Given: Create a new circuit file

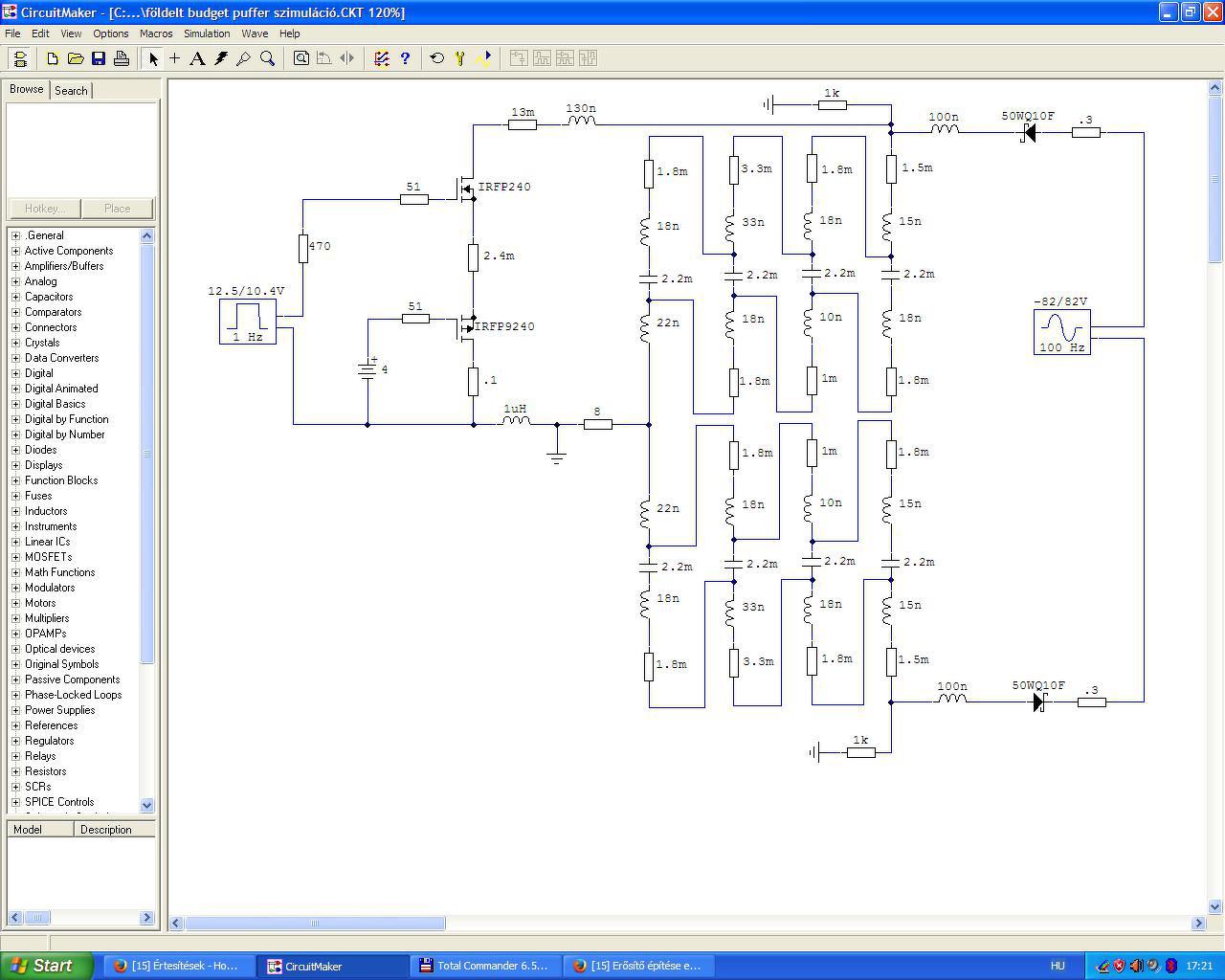Looking at the screenshot, I should (53, 58).
